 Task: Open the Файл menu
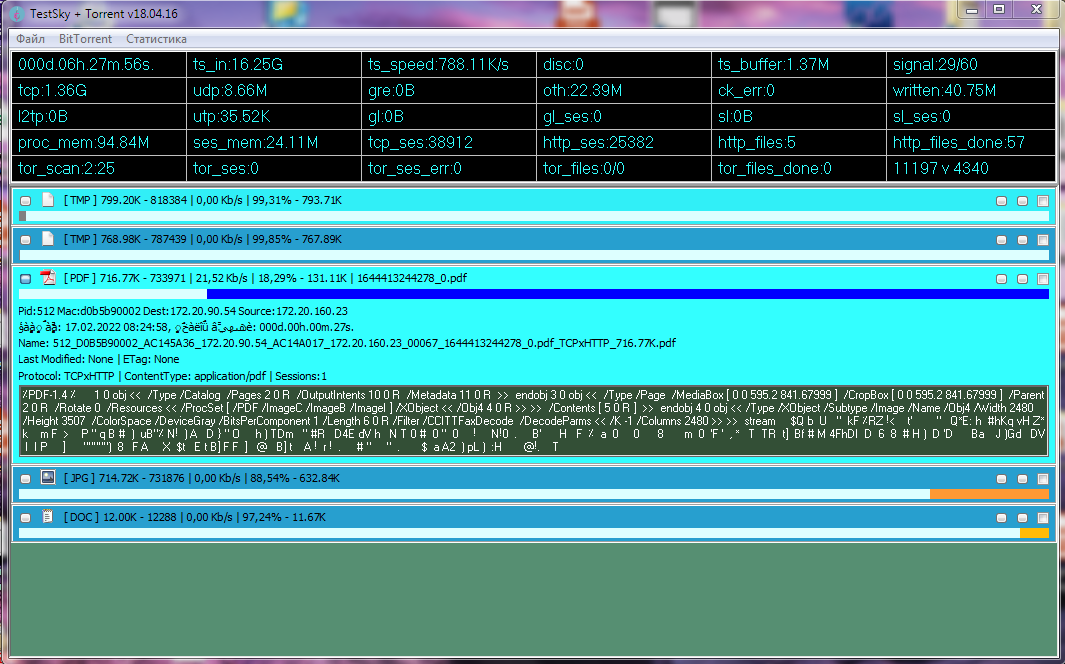pyautogui.click(x=30, y=39)
